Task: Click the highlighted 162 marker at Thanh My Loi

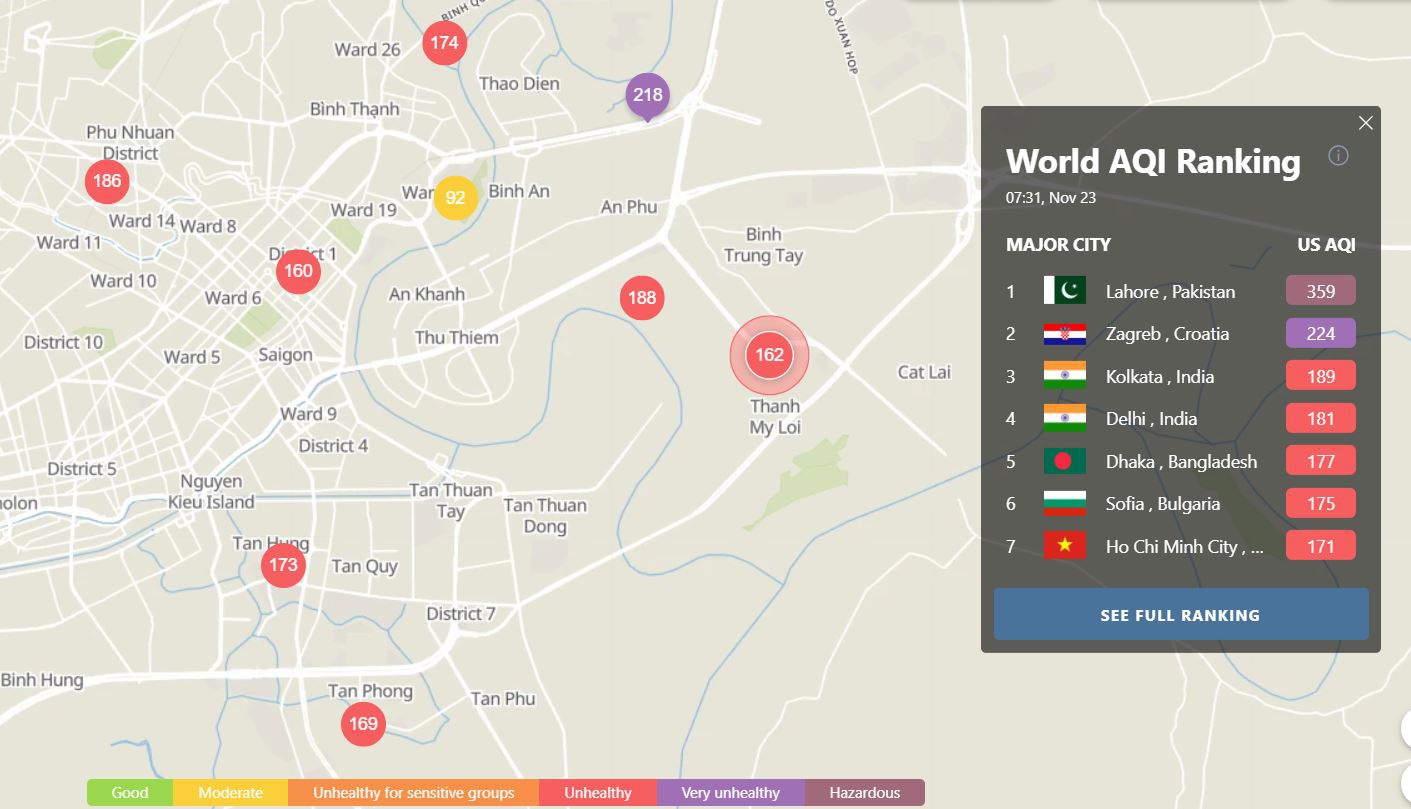Action: click(x=769, y=355)
